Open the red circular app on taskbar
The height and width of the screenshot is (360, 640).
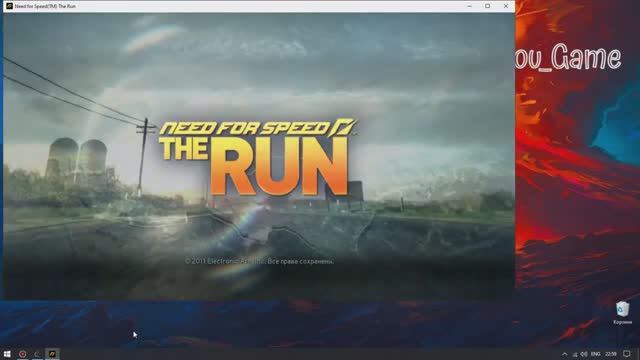point(22,354)
